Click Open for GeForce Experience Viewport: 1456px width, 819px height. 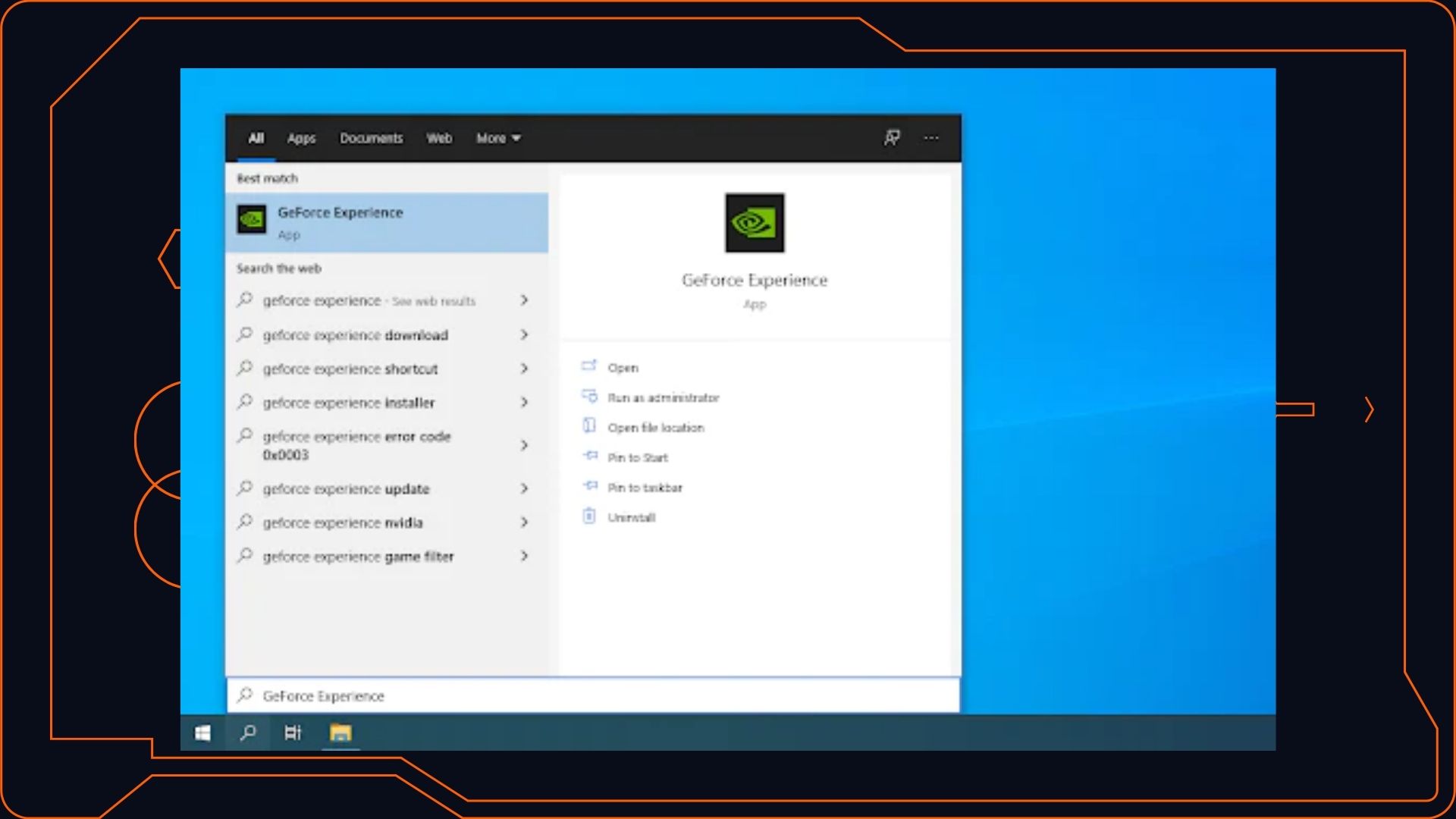[x=623, y=368]
